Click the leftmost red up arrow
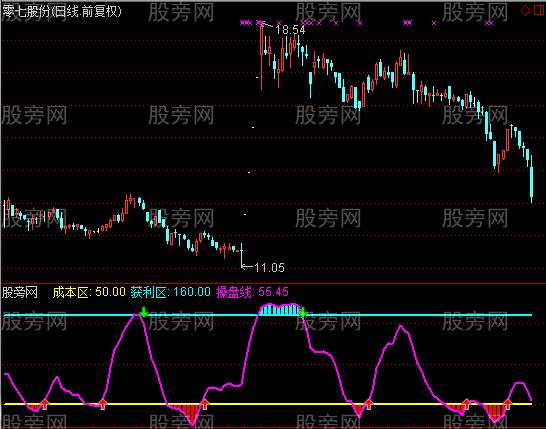 pyautogui.click(x=45, y=404)
